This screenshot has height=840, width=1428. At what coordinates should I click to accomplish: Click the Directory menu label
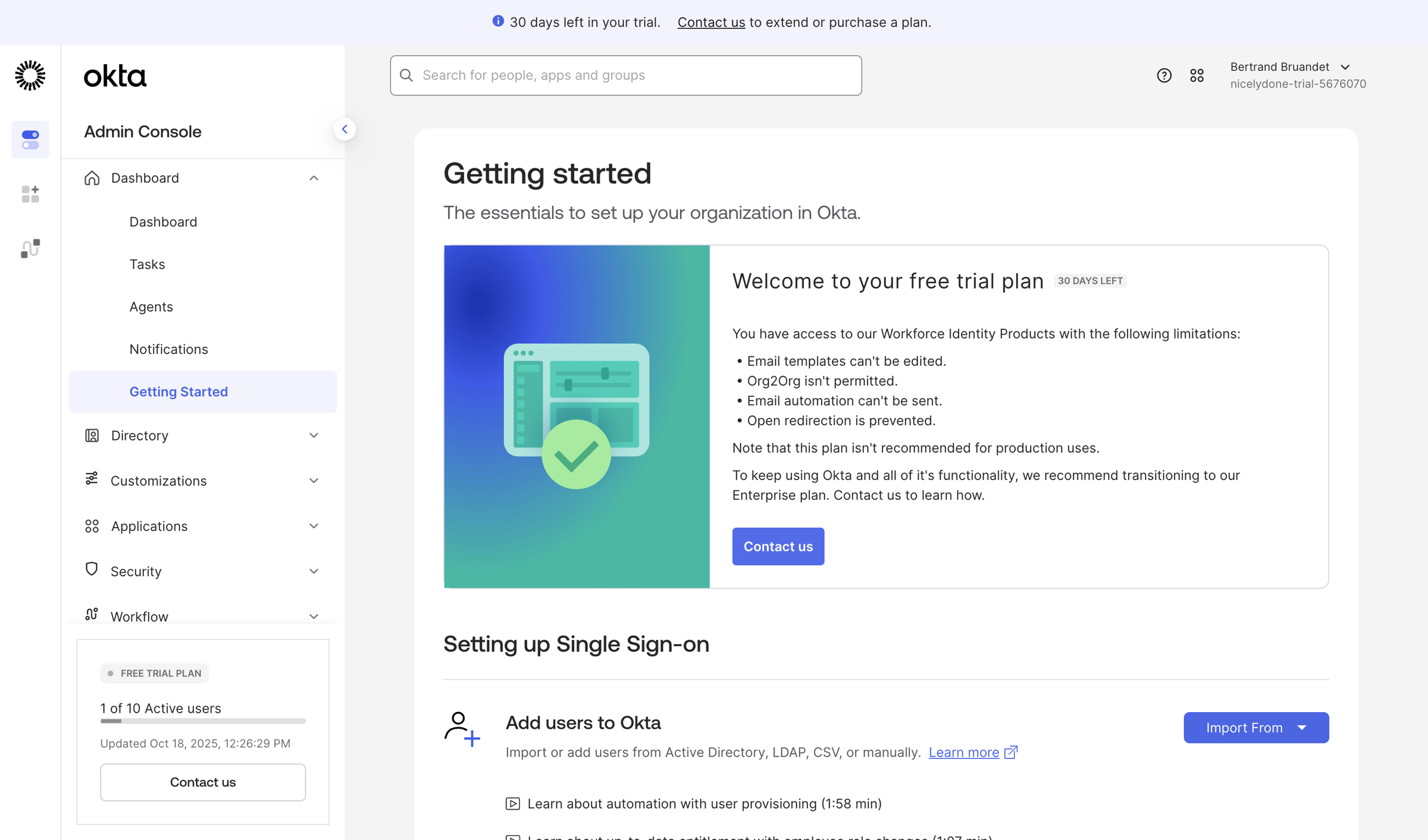pos(140,435)
